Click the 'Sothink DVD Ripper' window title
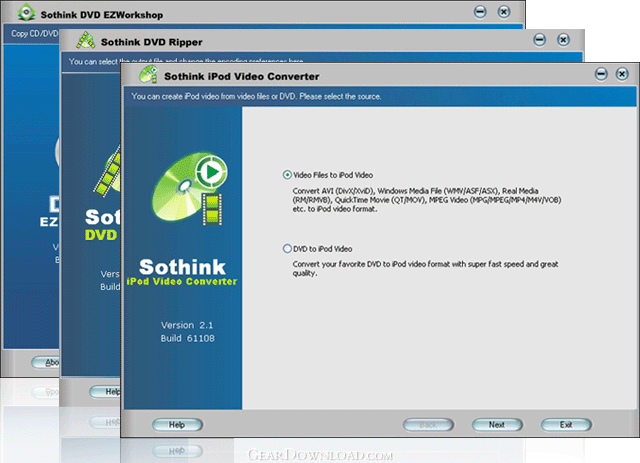640x463 pixels. tap(151, 42)
